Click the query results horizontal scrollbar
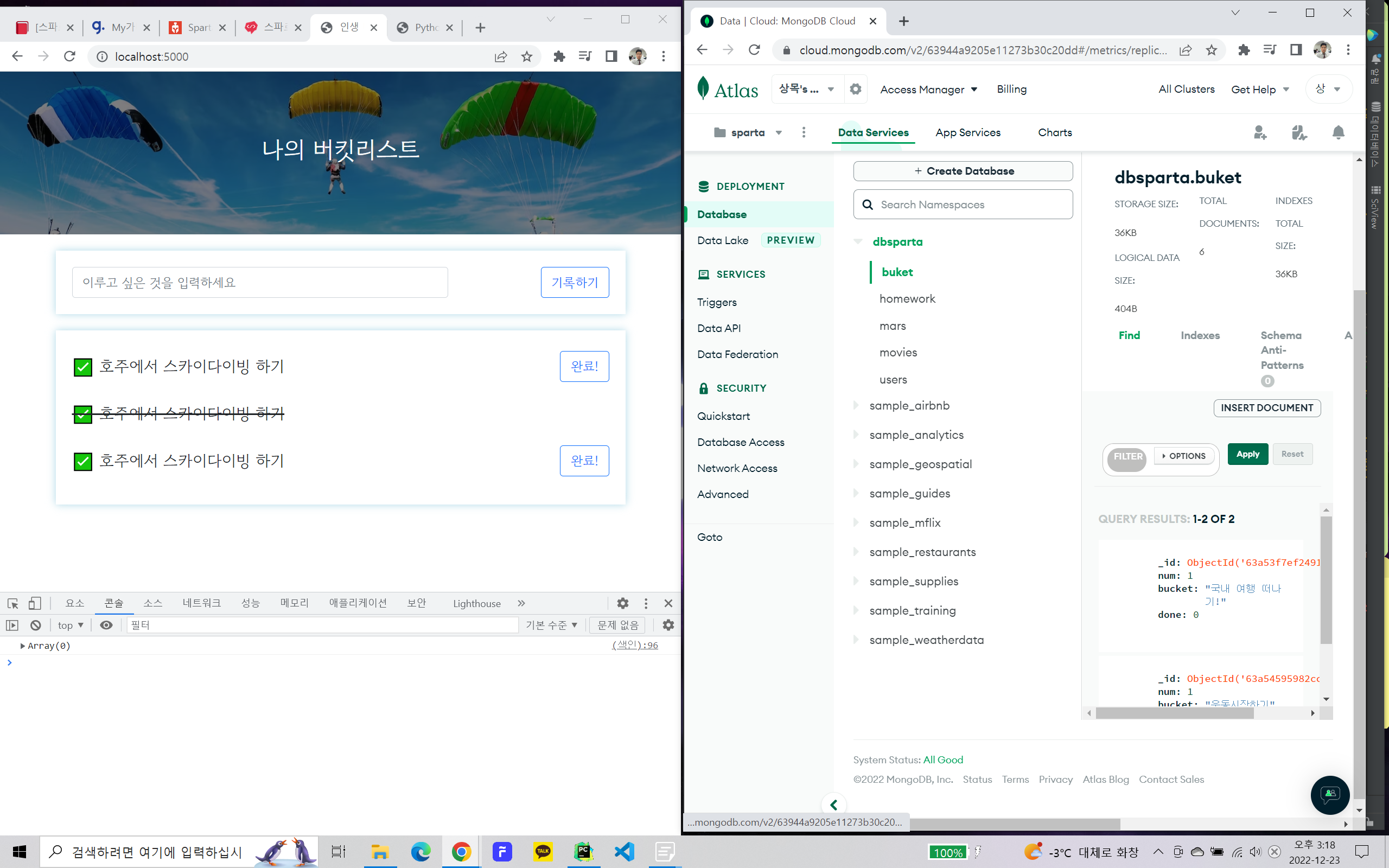This screenshot has height=868, width=1389. [1174, 713]
